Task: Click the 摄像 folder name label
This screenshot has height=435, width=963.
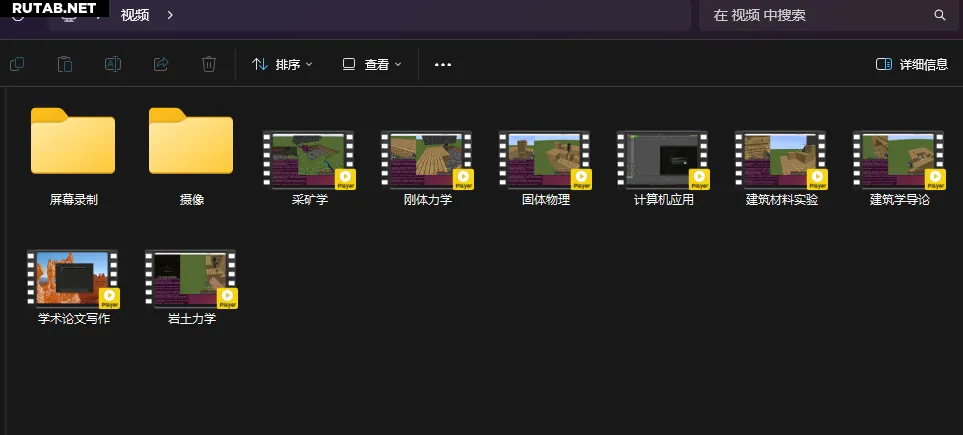Action: [192, 200]
